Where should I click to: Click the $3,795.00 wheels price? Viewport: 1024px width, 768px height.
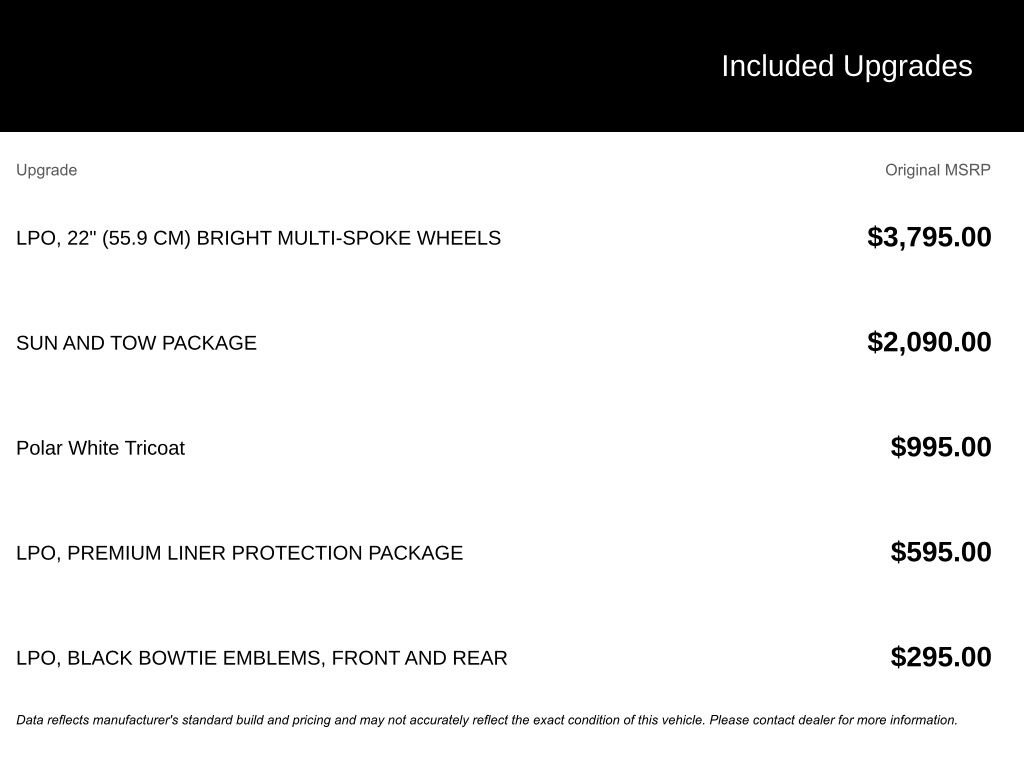click(x=929, y=237)
